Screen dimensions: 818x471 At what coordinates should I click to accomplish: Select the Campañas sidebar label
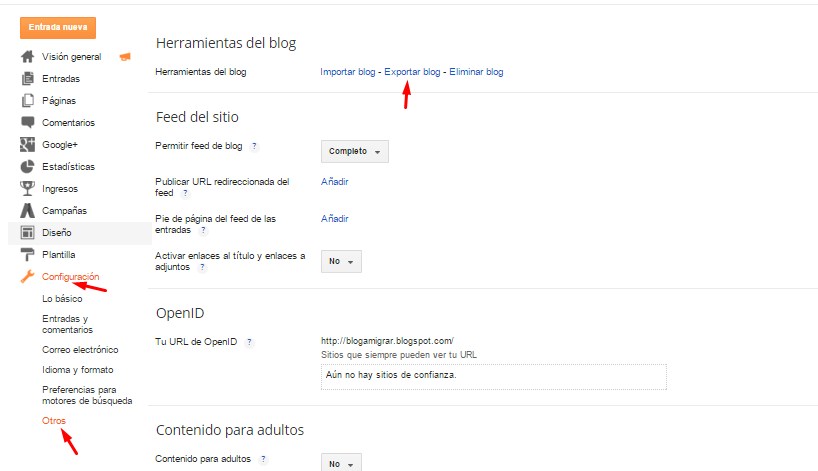click(x=64, y=211)
